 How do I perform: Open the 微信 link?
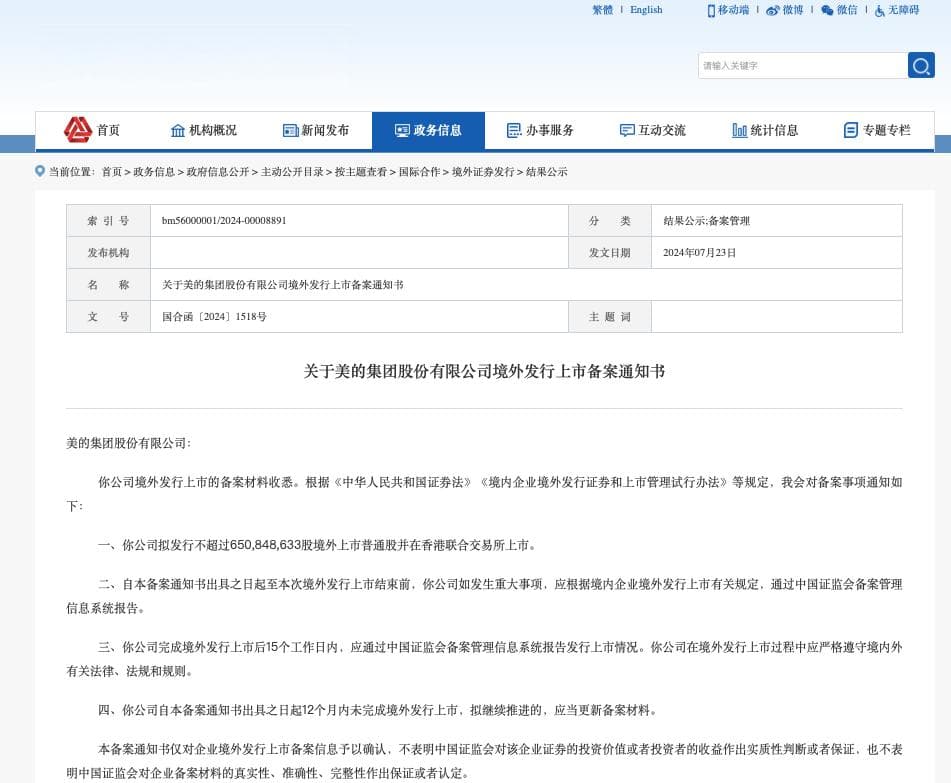point(847,10)
